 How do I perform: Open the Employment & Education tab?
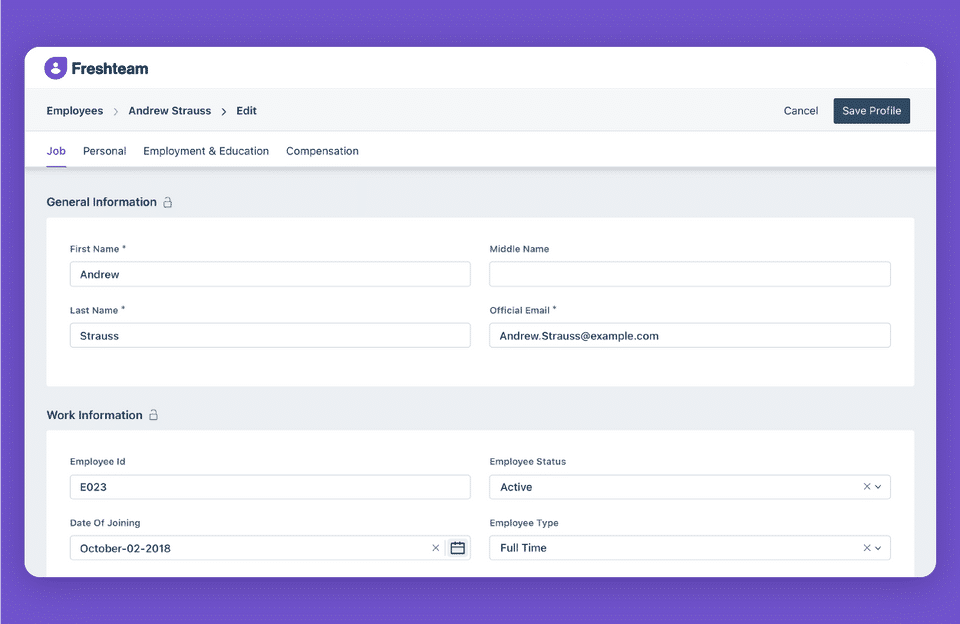pos(206,151)
